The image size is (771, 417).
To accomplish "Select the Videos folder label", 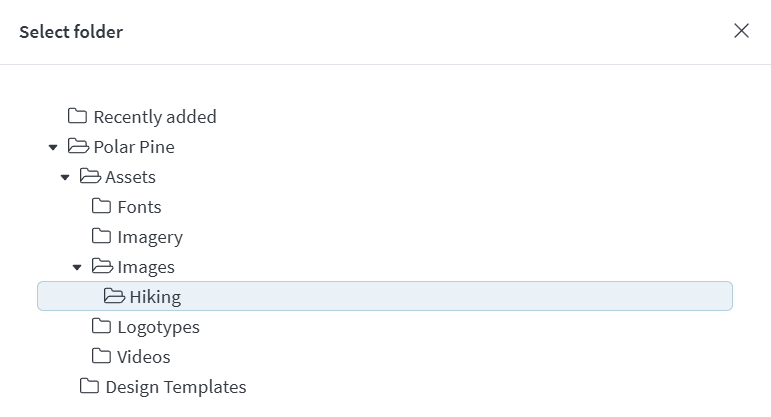I will pos(144,357).
